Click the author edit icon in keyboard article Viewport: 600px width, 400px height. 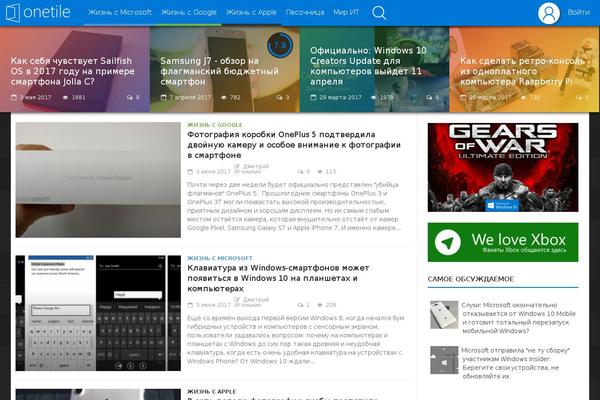coord(237,299)
